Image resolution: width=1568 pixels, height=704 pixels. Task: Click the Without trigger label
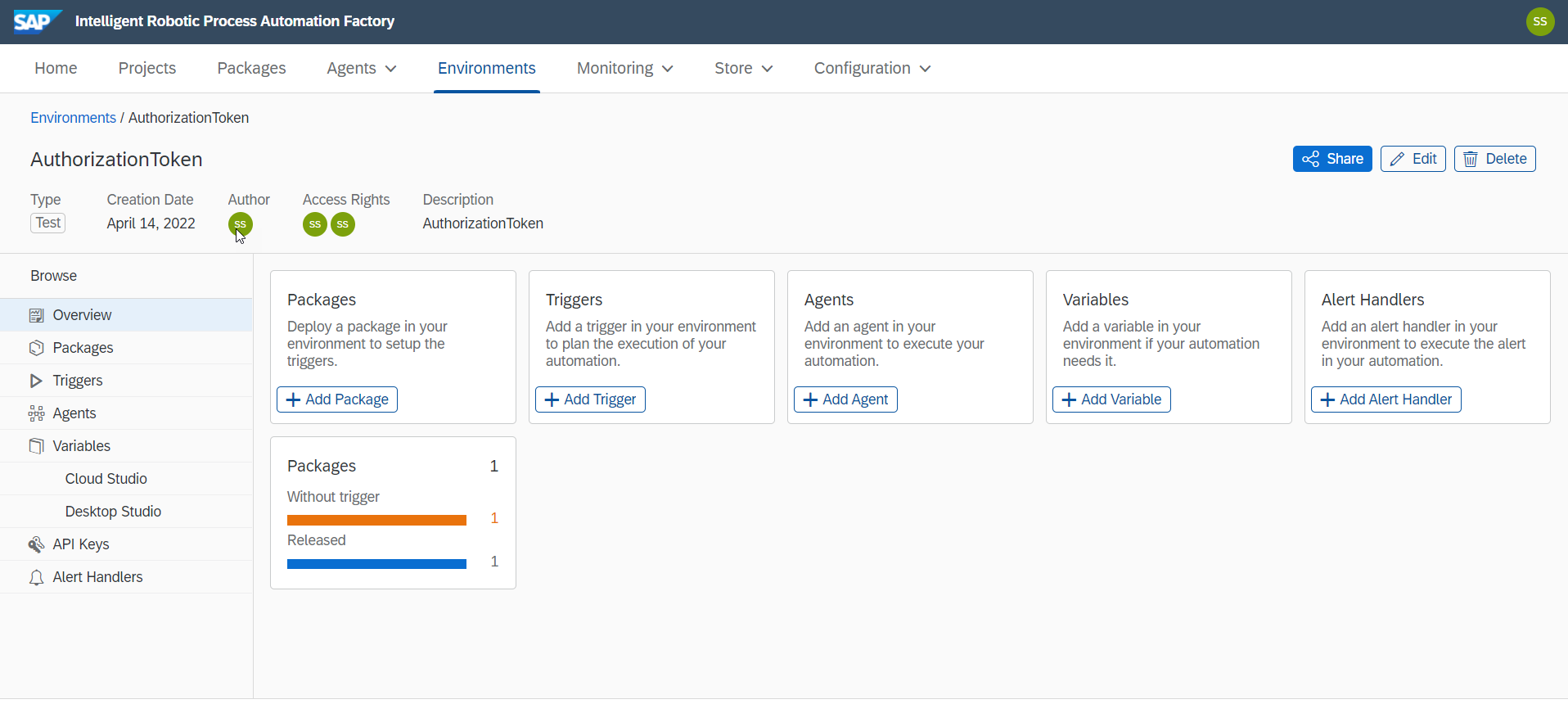coord(333,497)
